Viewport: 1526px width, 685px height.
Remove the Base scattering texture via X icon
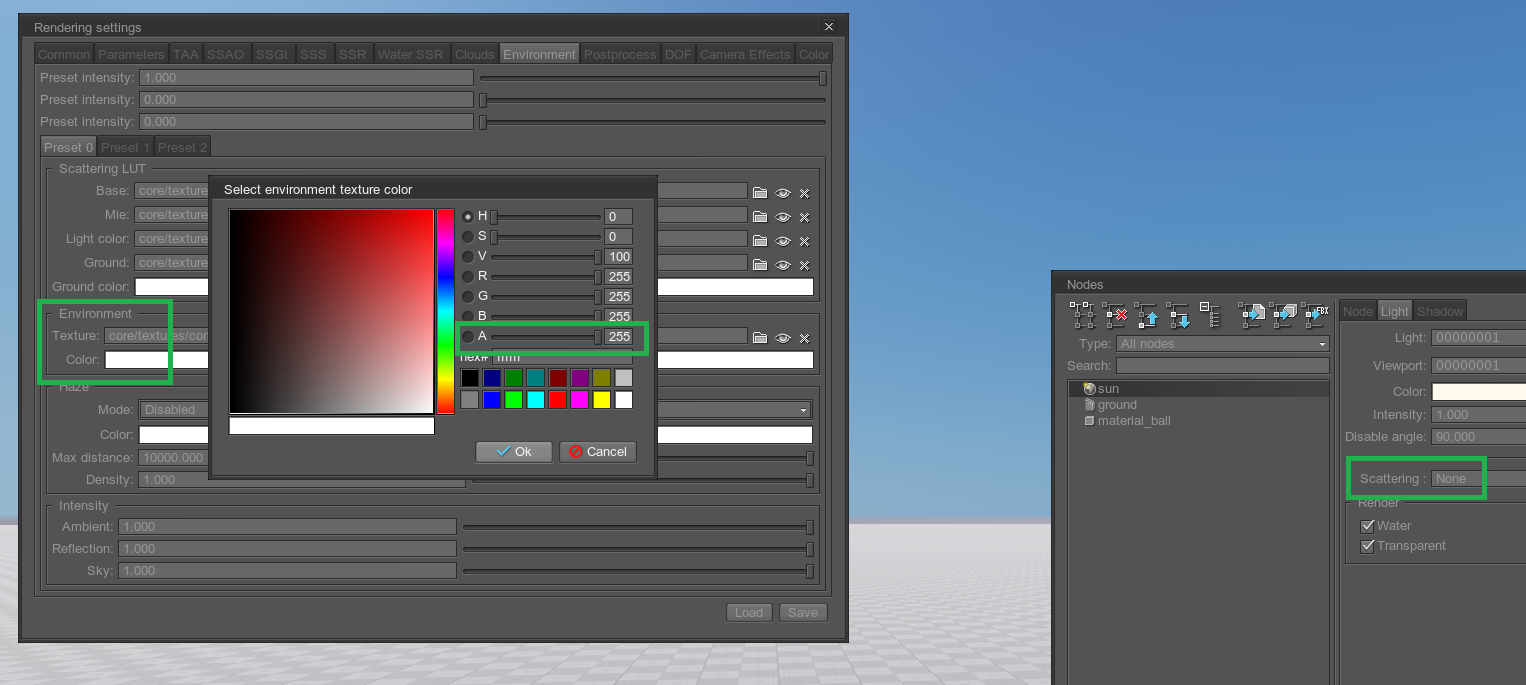coord(804,193)
